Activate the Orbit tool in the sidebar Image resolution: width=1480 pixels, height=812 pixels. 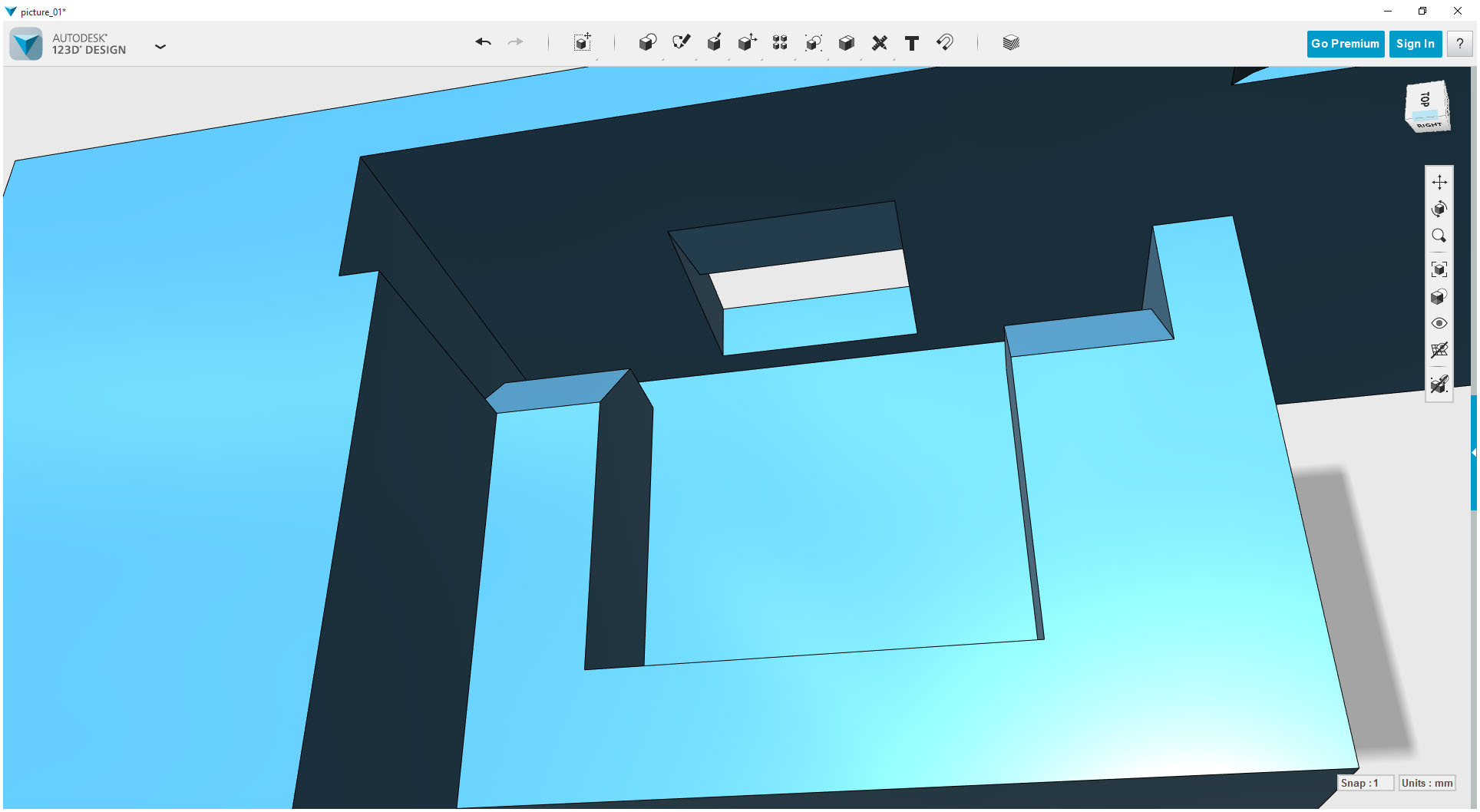point(1440,209)
